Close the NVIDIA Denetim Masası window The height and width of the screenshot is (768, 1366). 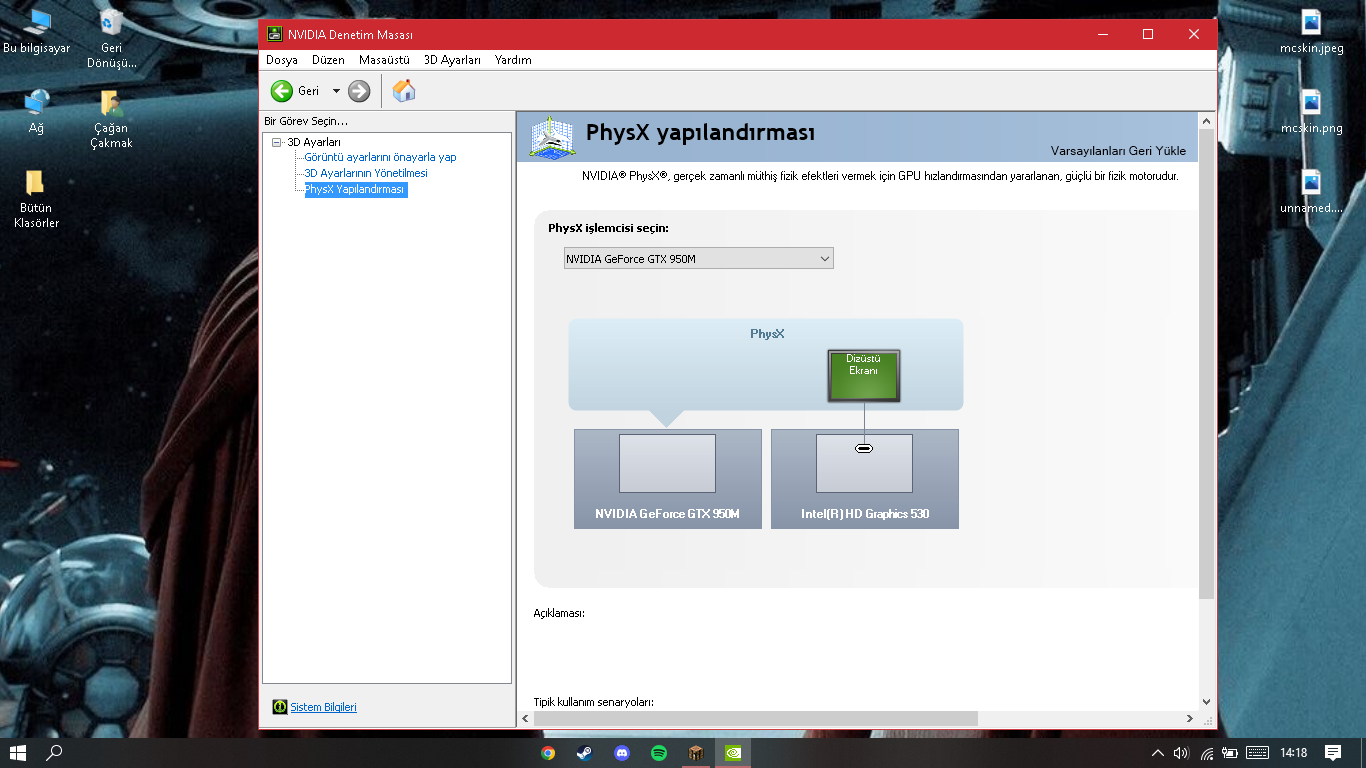(1194, 34)
